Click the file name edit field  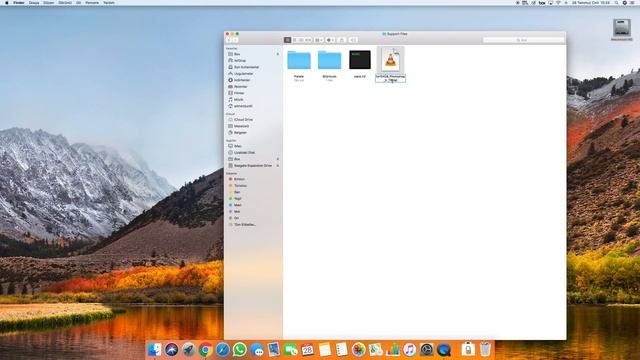click(391, 78)
